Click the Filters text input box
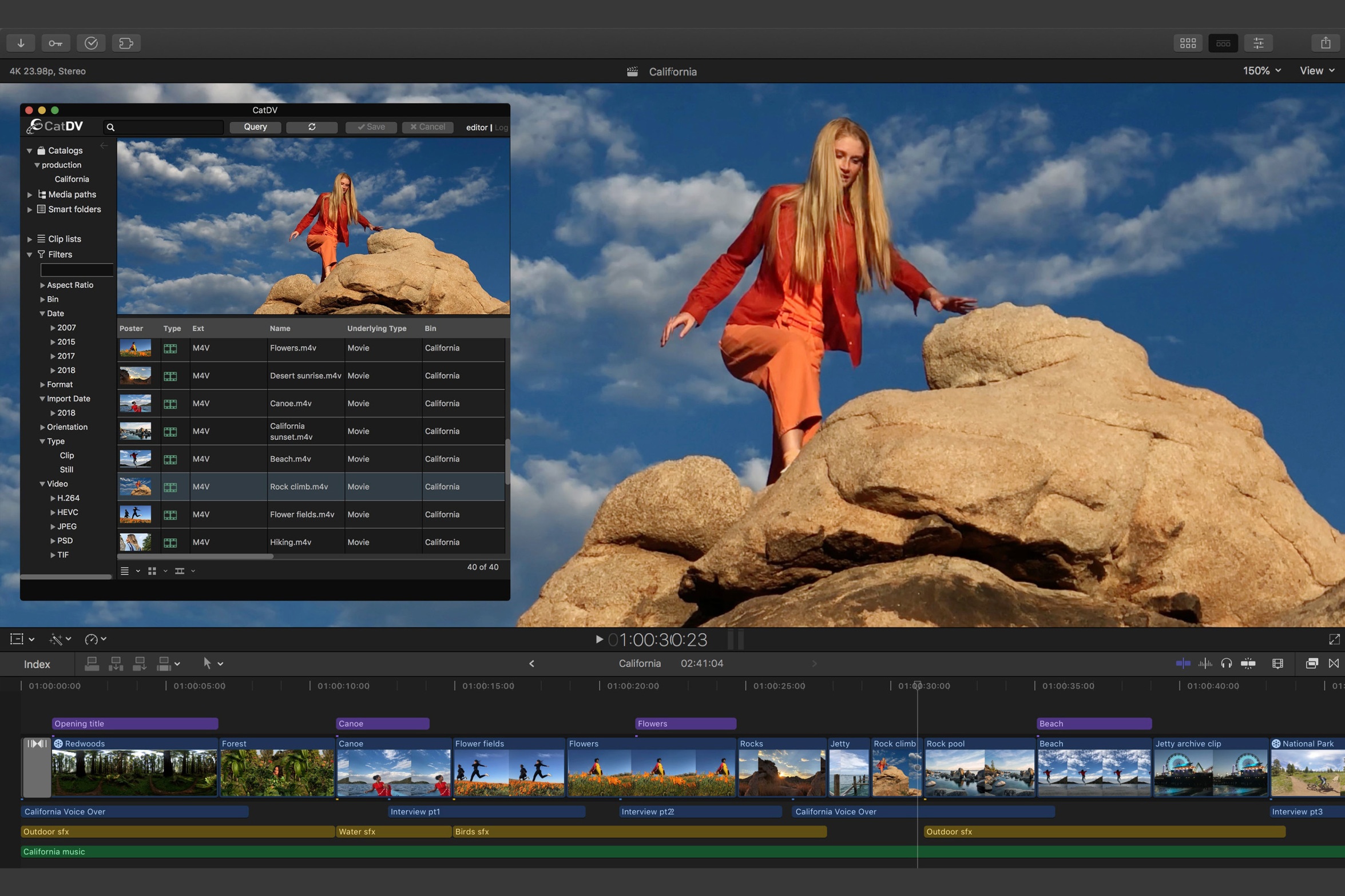 (77, 270)
